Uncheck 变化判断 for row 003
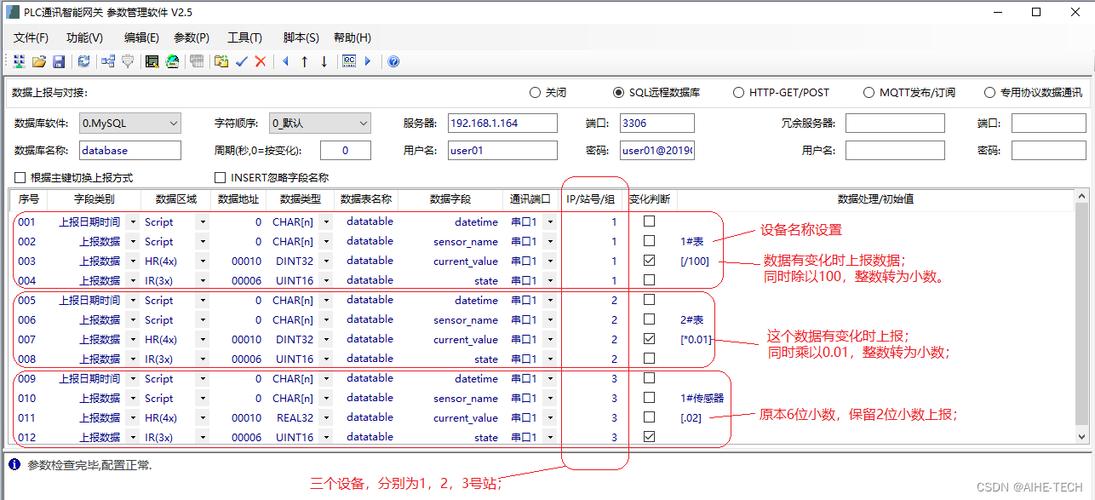1095x500 pixels. [649, 260]
